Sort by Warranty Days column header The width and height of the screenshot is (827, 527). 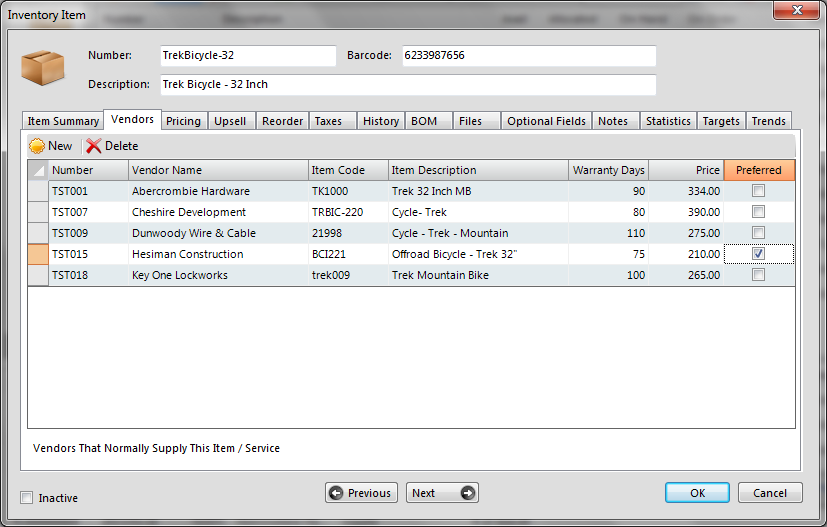coord(608,170)
